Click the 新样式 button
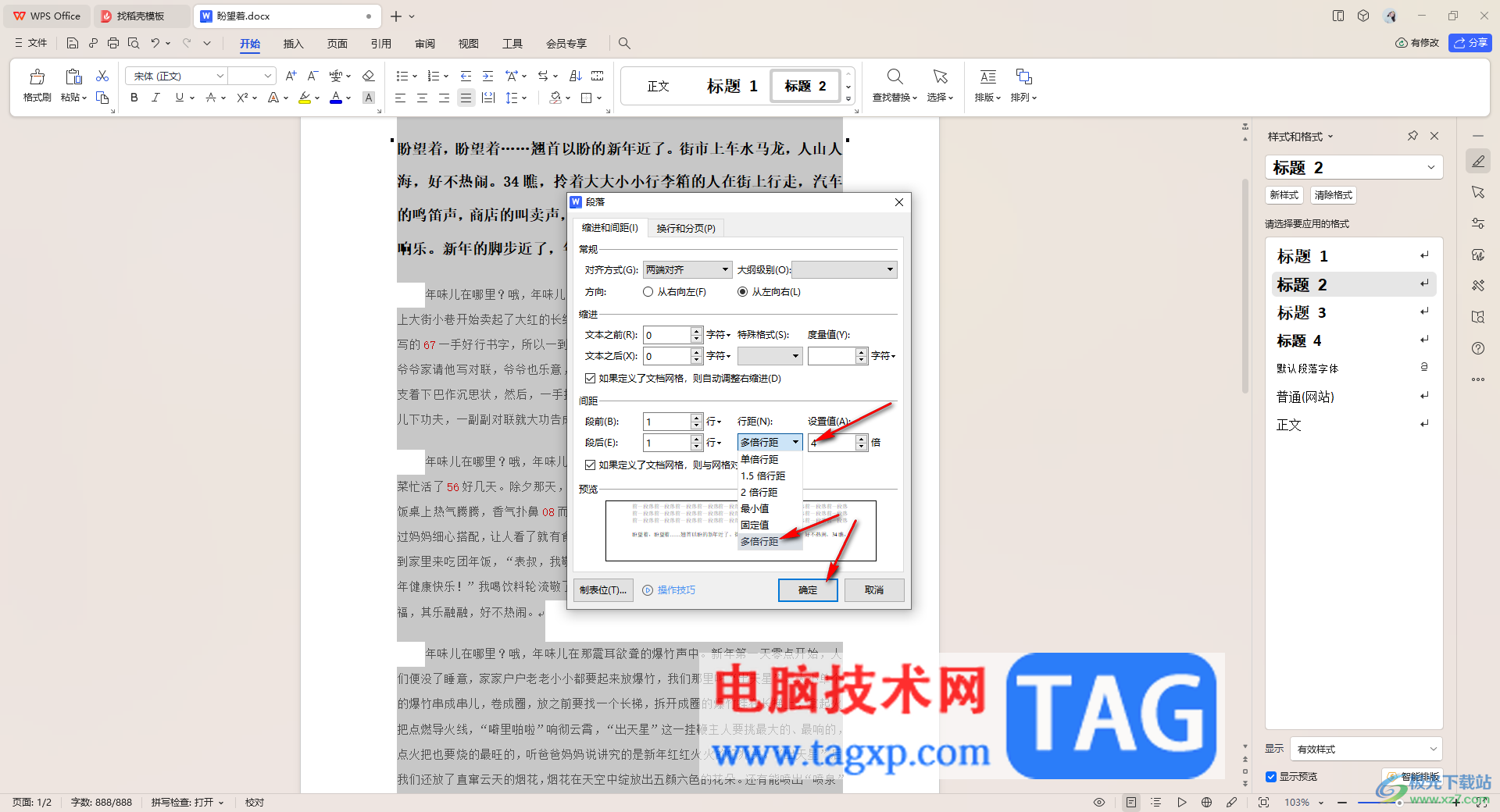Screen dimensions: 1500x812 click(1284, 195)
